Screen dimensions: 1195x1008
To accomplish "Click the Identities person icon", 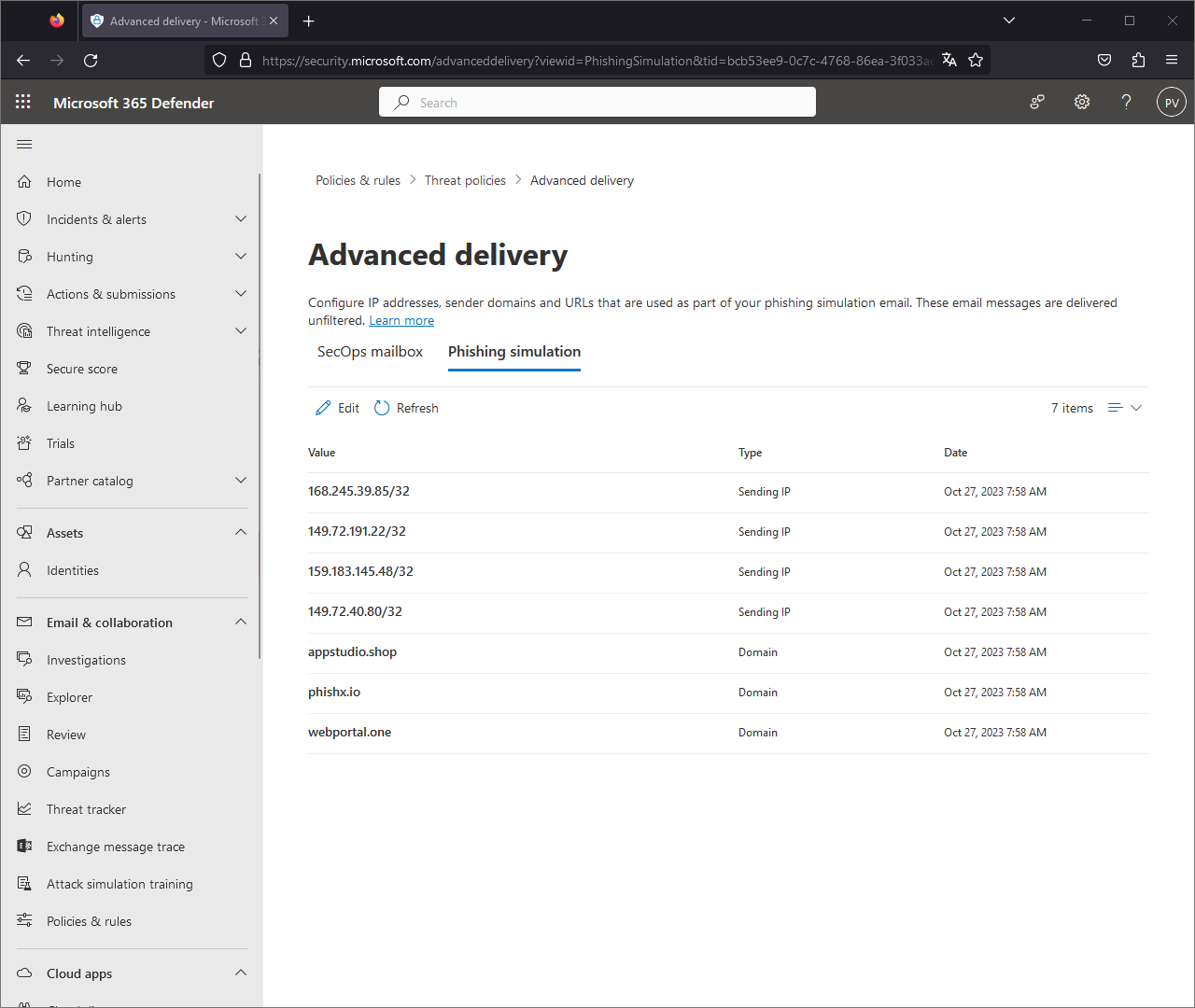I will point(24,570).
